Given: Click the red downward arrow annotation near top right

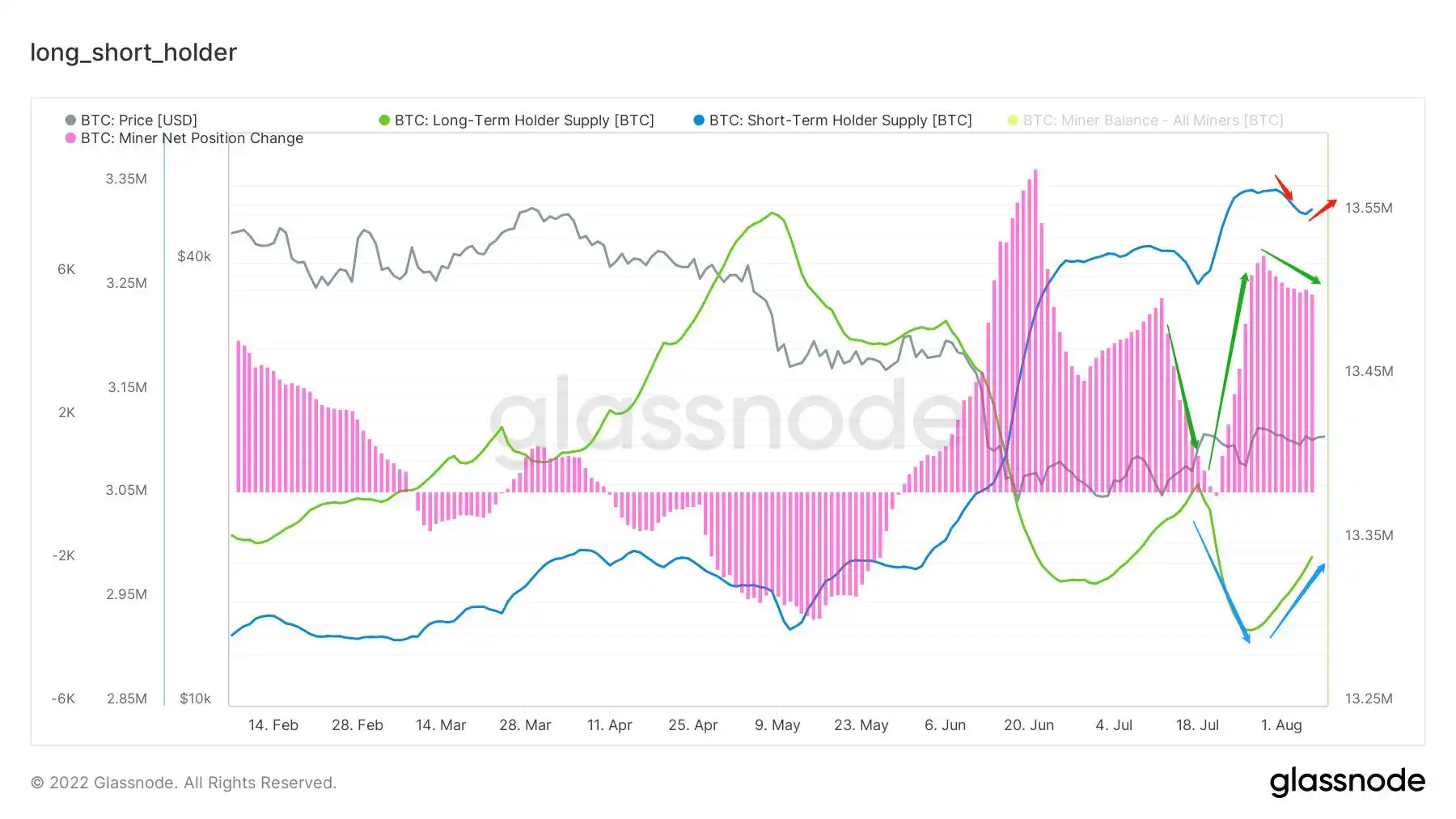Looking at the screenshot, I should [x=1284, y=187].
